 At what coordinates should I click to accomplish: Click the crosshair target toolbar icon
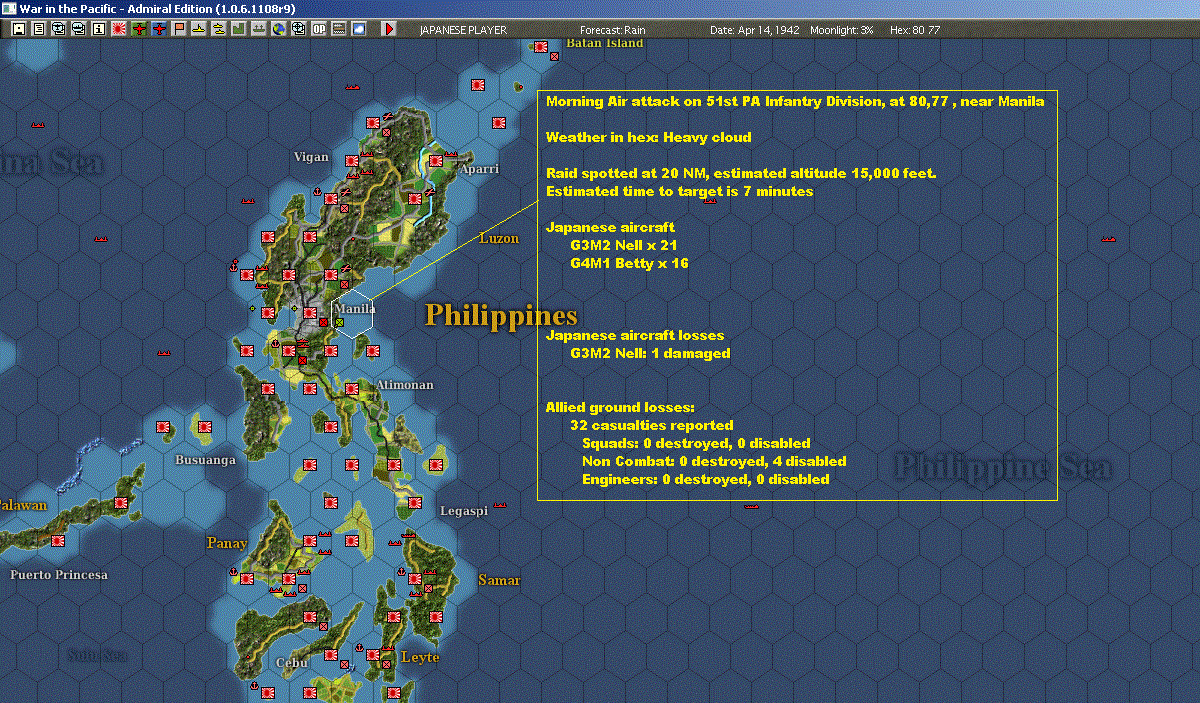tap(299, 29)
